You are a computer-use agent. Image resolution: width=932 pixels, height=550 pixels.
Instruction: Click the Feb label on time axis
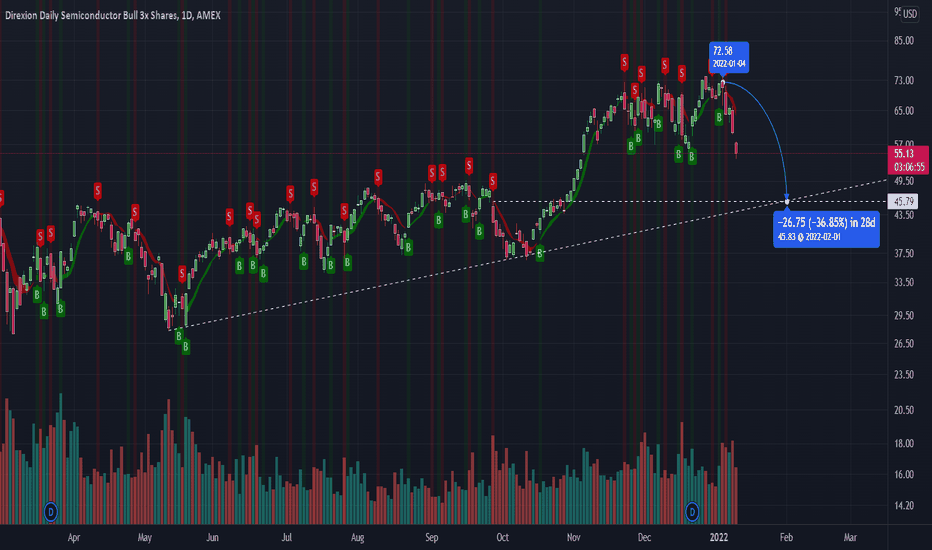coord(786,538)
